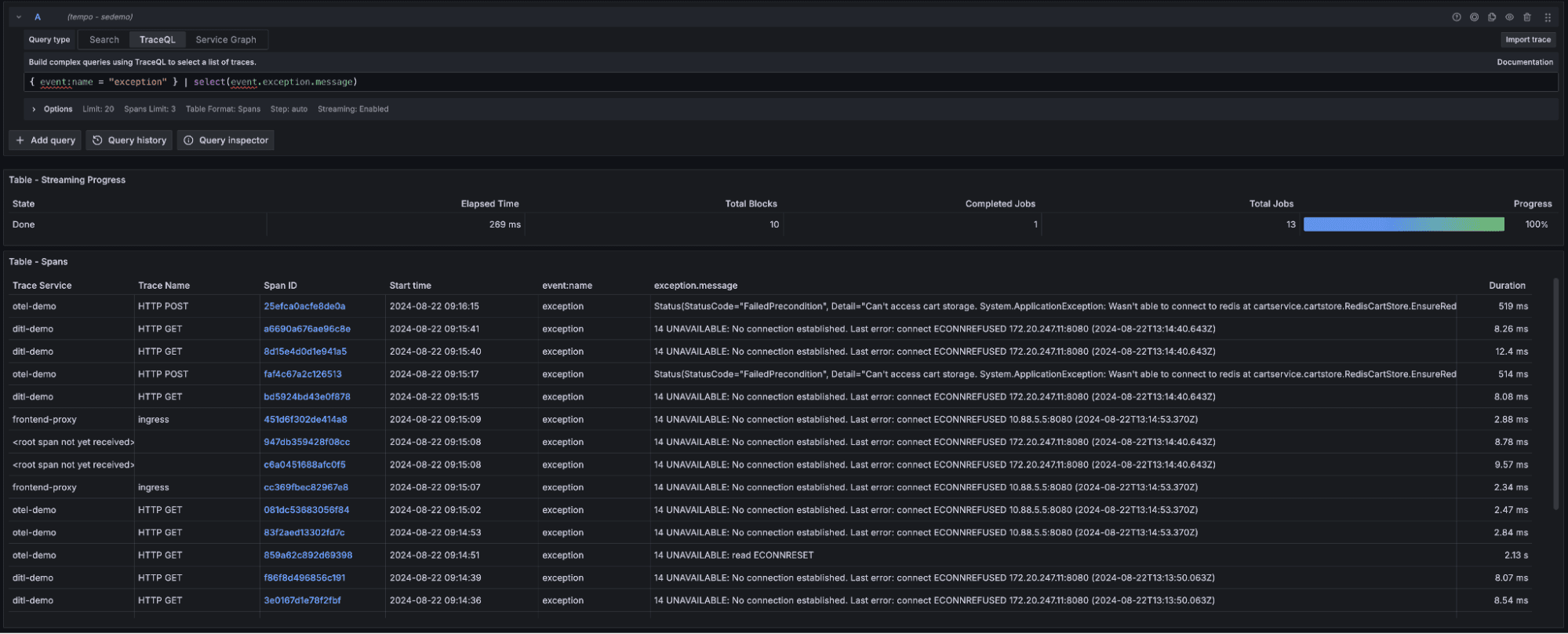Sort by the Span ID column header

280,286
